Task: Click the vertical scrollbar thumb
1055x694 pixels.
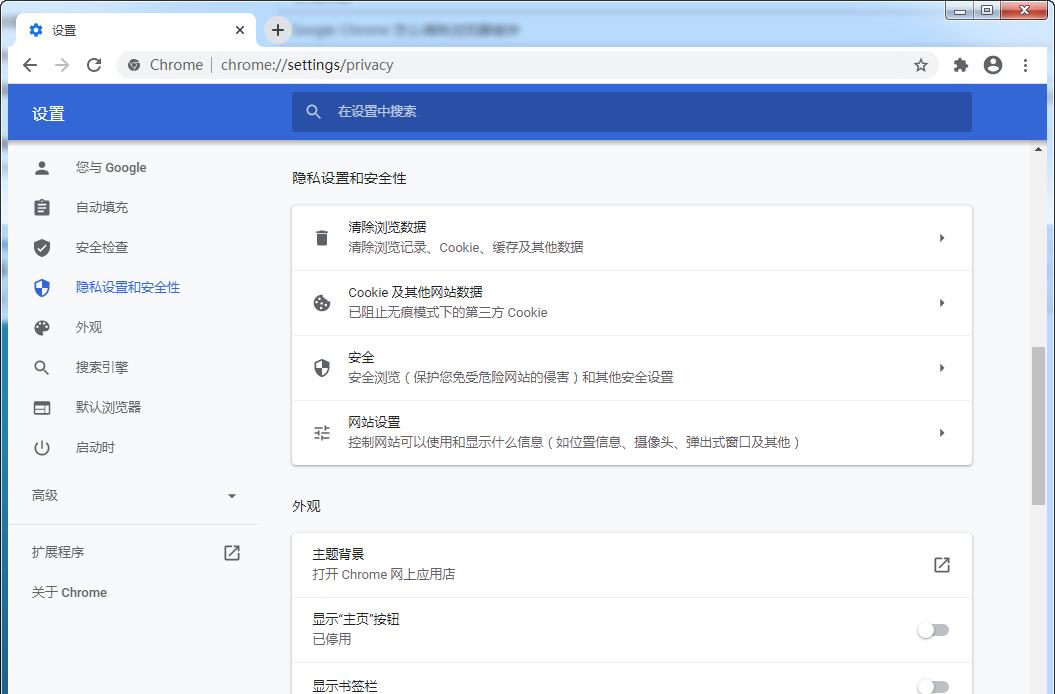Action: tap(1038, 425)
